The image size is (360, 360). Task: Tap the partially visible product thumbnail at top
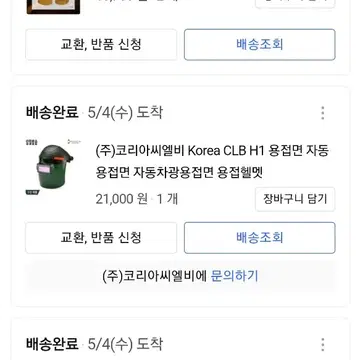coord(53,7)
